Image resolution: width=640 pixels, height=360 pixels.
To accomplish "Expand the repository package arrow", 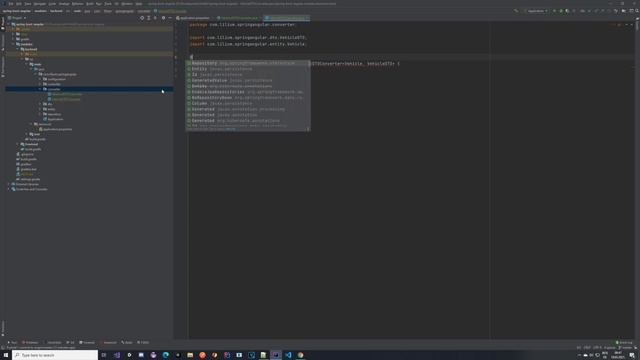I will tap(40, 114).
